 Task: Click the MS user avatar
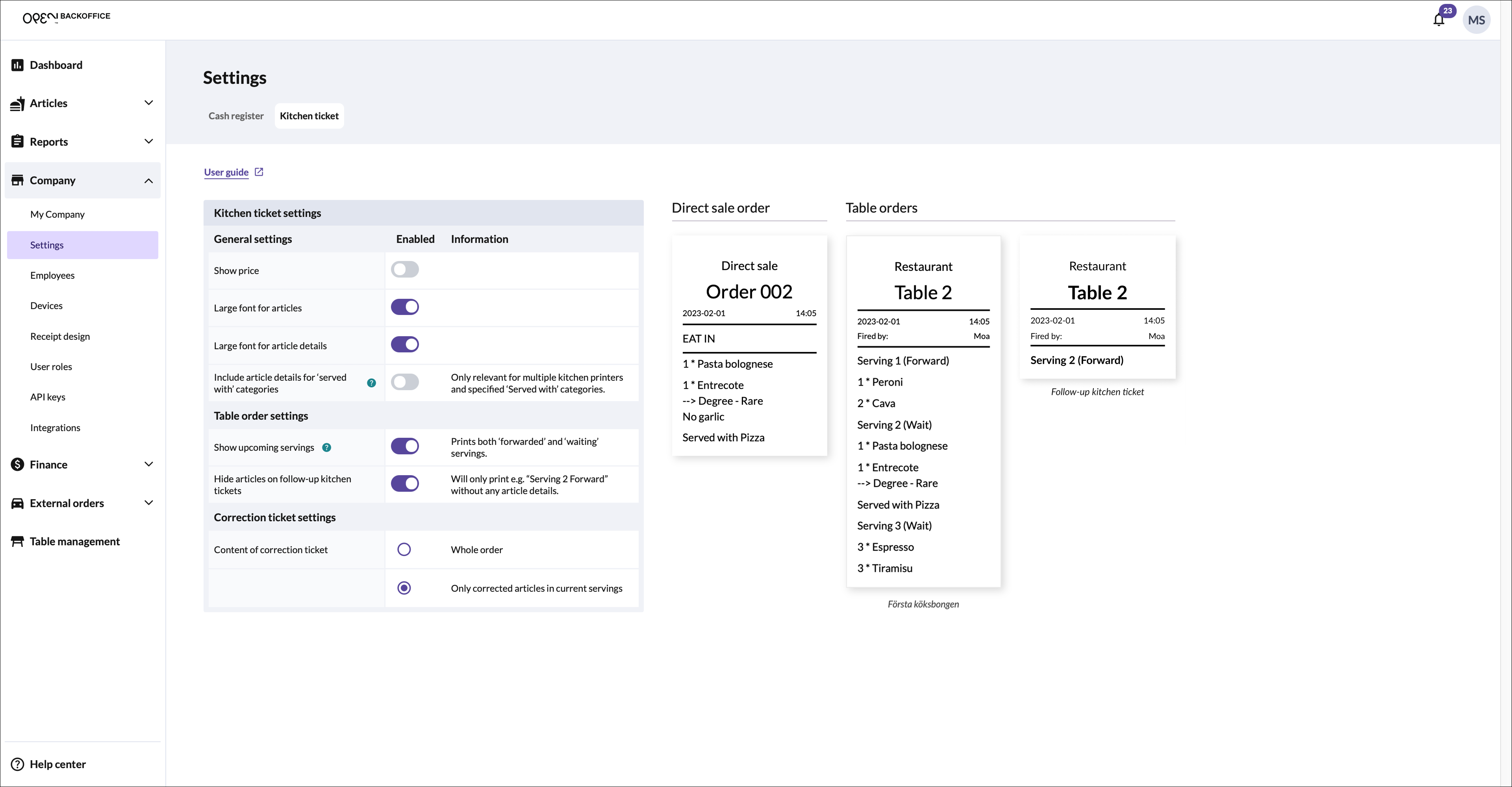pos(1476,20)
